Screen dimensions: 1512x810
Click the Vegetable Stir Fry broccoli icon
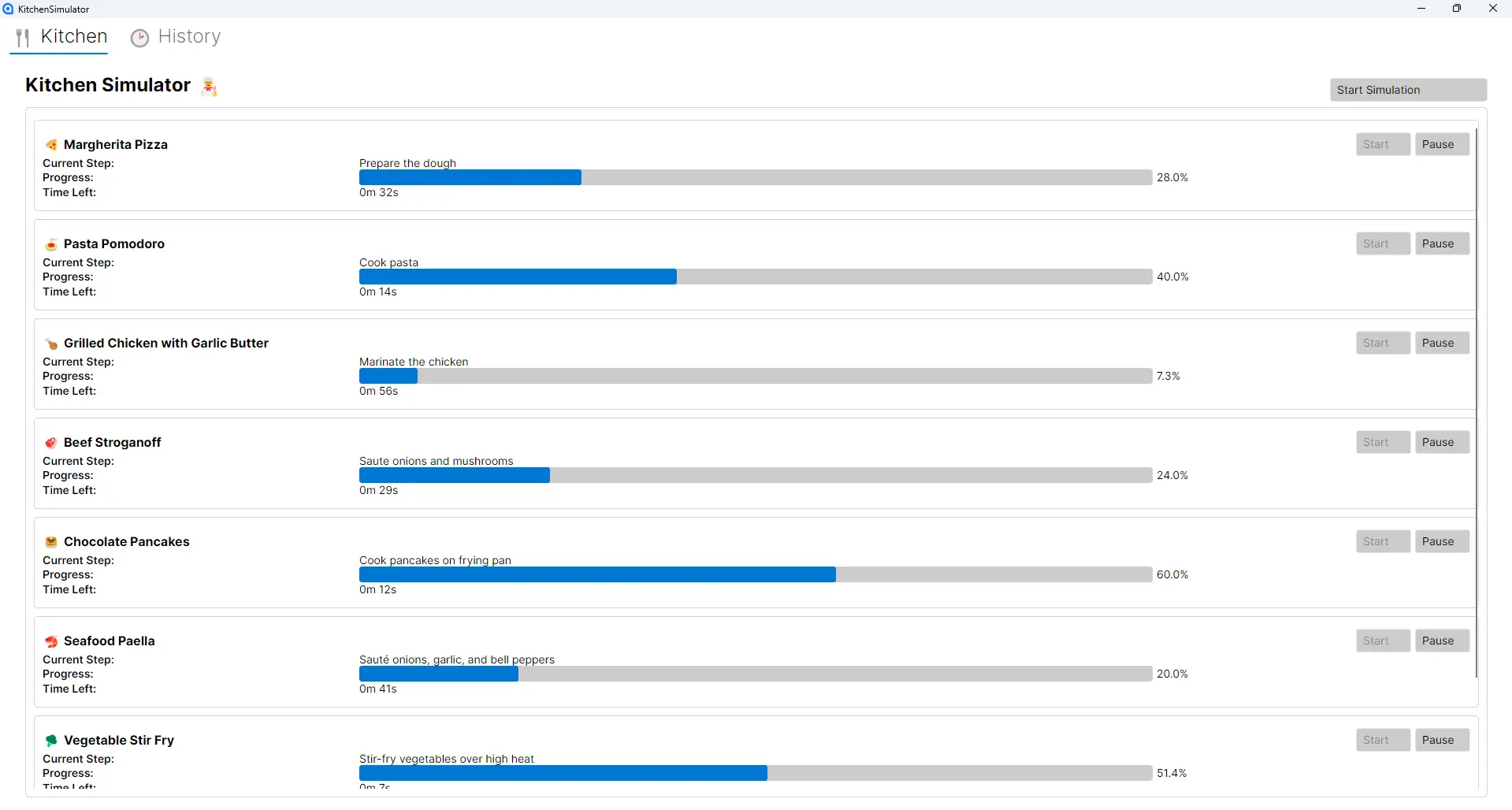(x=51, y=741)
